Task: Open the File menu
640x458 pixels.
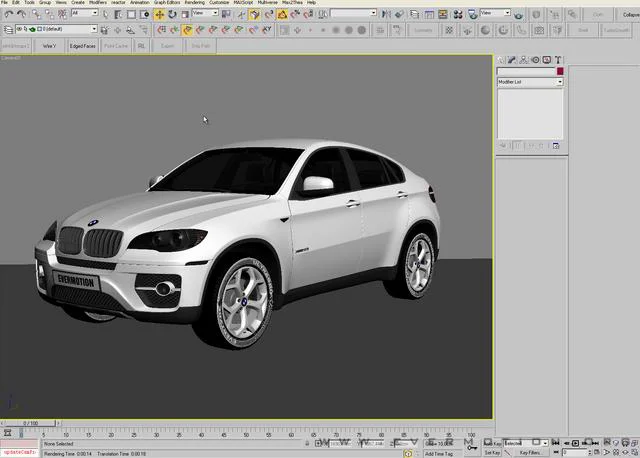Action: [x=4, y=2]
